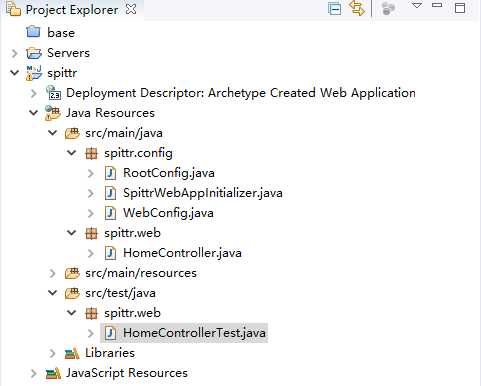Click the src/main/resources folder icon

[x=72, y=273]
